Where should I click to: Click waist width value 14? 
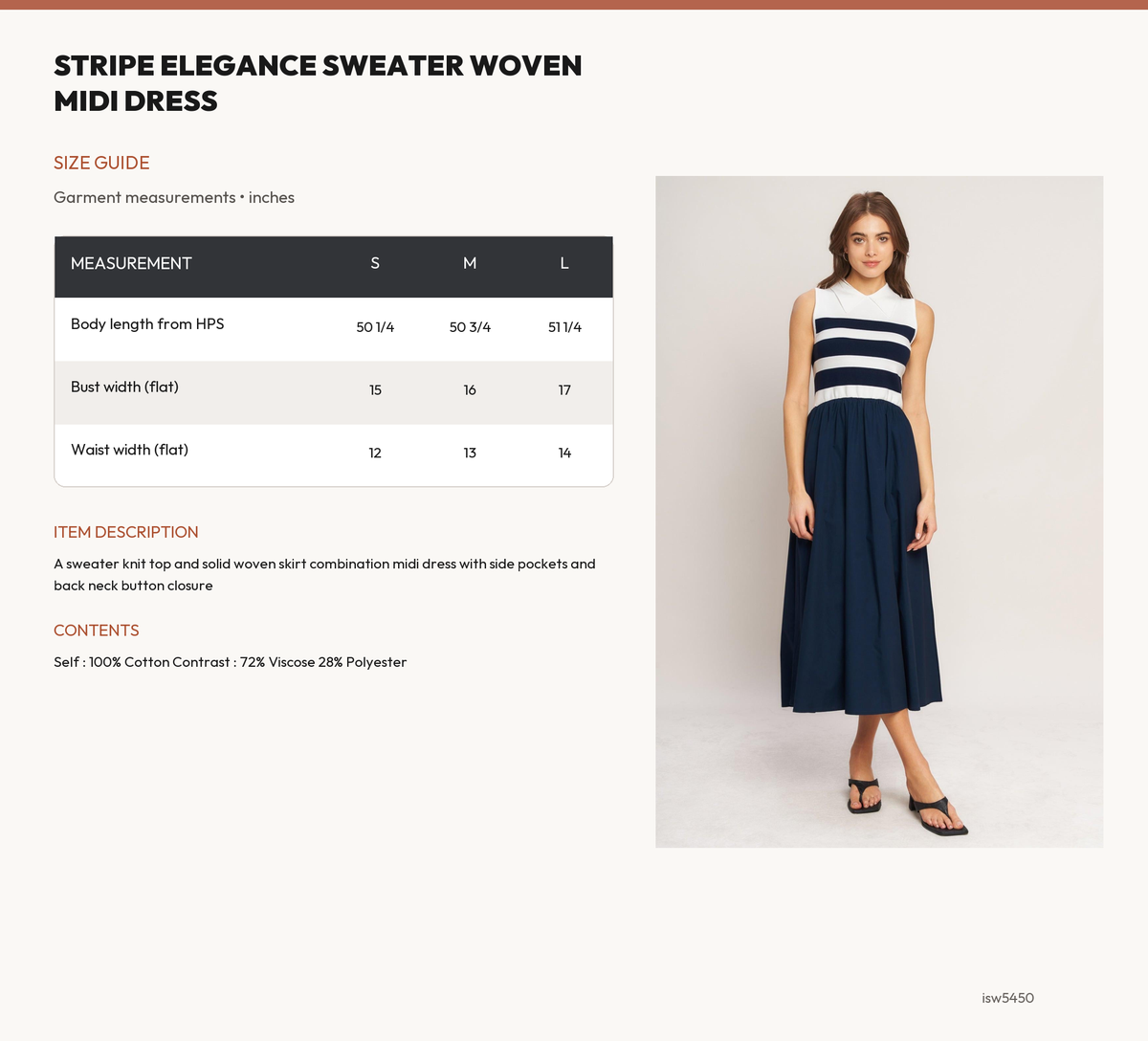coord(564,453)
